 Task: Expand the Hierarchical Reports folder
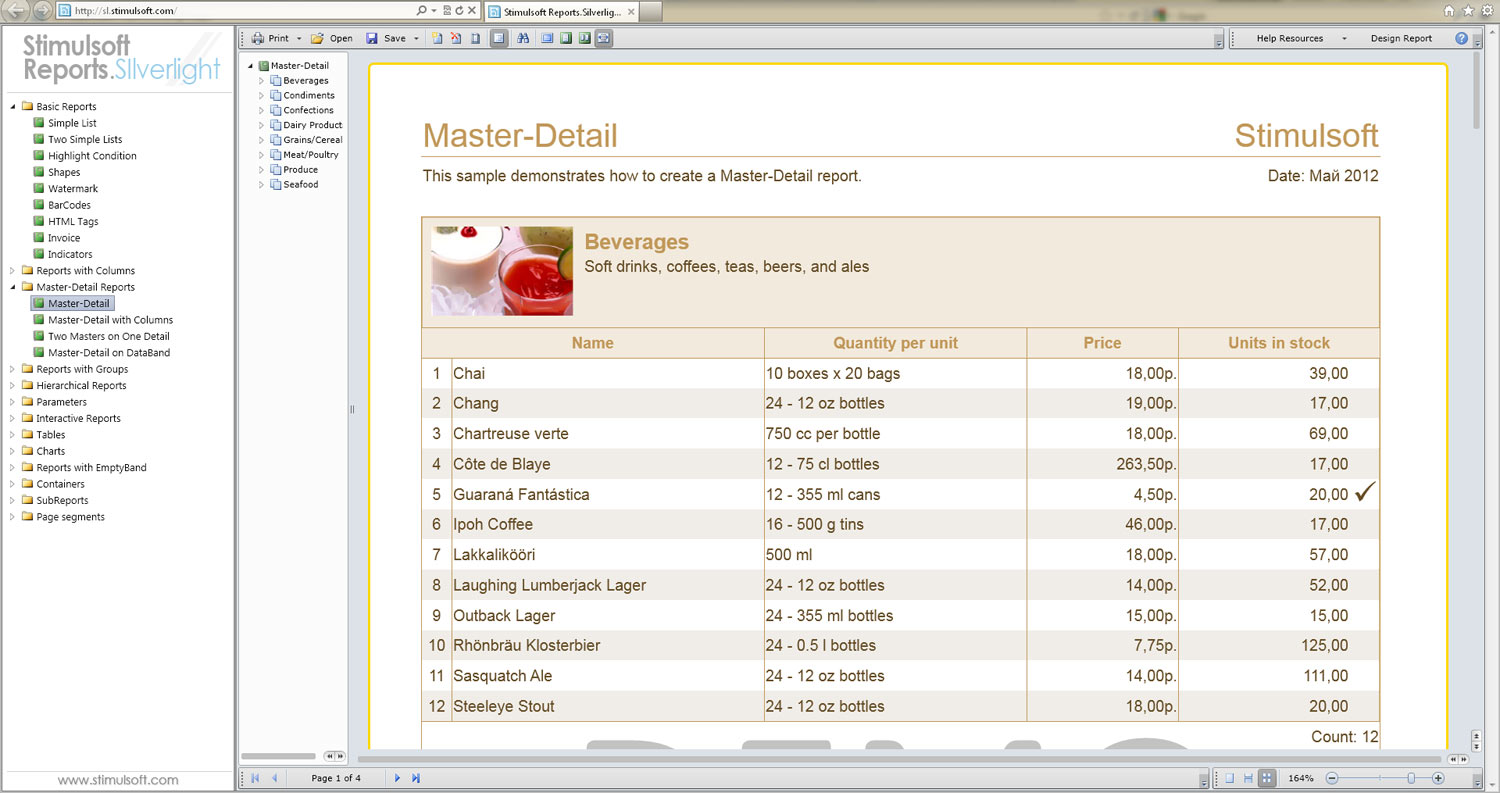pyautogui.click(x=13, y=386)
